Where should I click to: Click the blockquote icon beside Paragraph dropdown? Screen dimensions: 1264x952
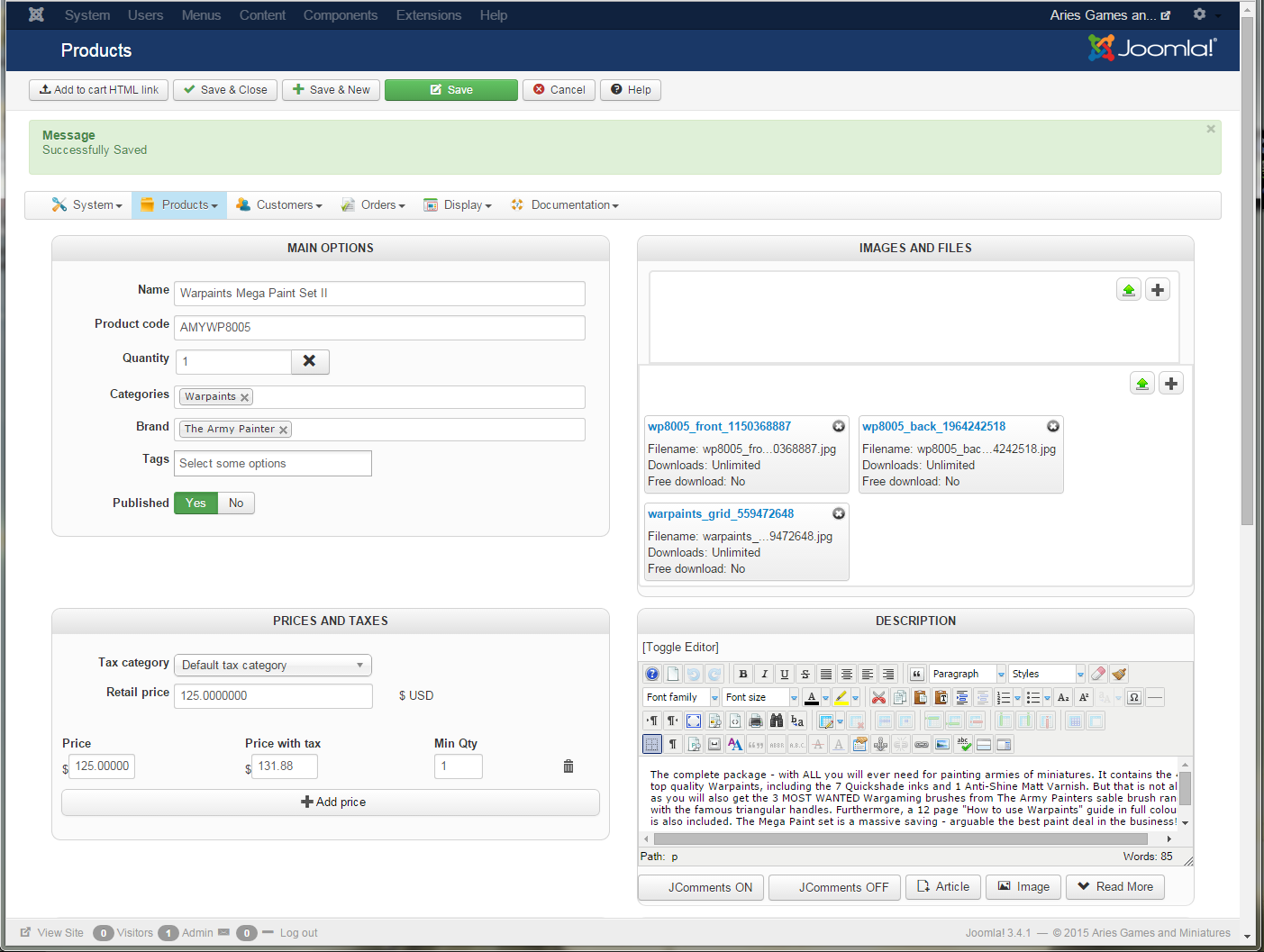[916, 674]
